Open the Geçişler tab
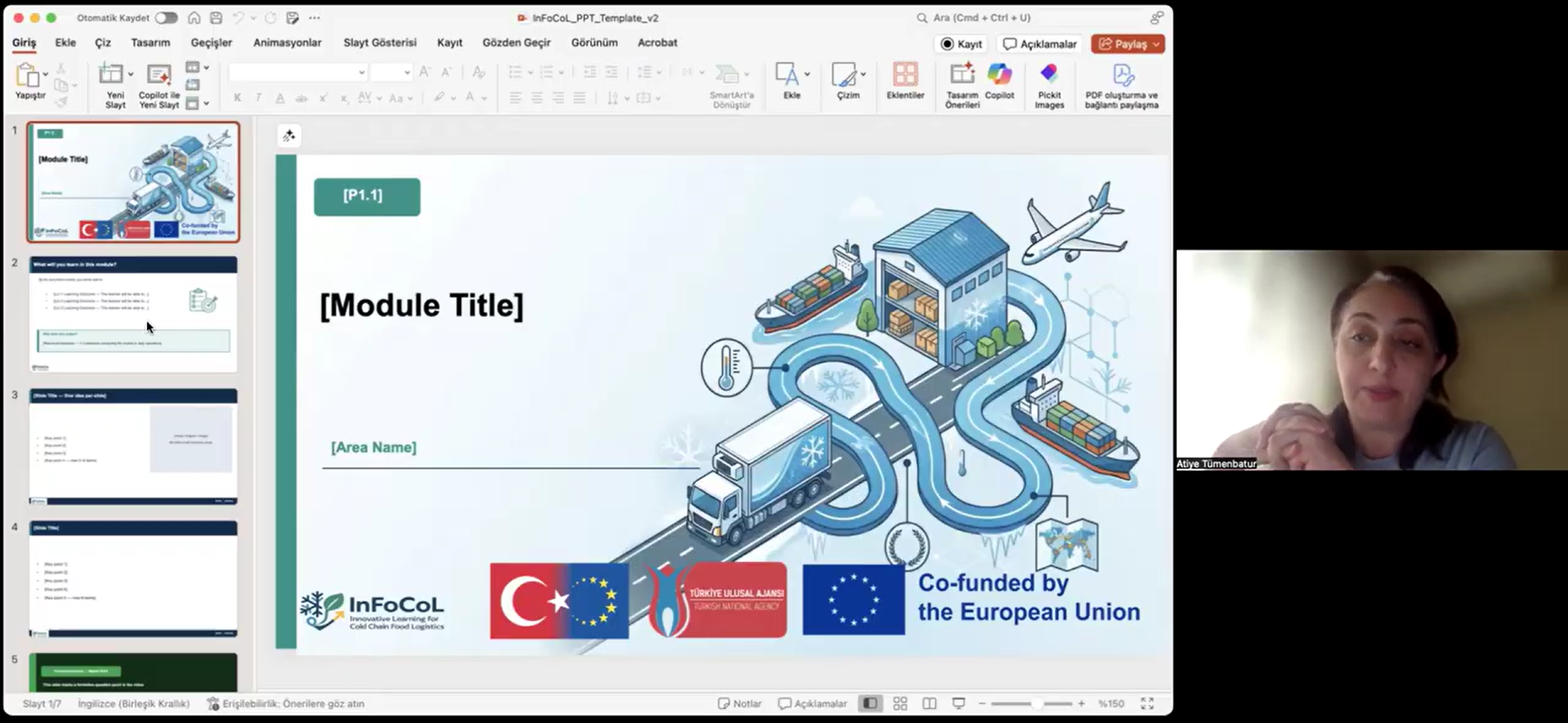The height and width of the screenshot is (723, 1568). (211, 42)
